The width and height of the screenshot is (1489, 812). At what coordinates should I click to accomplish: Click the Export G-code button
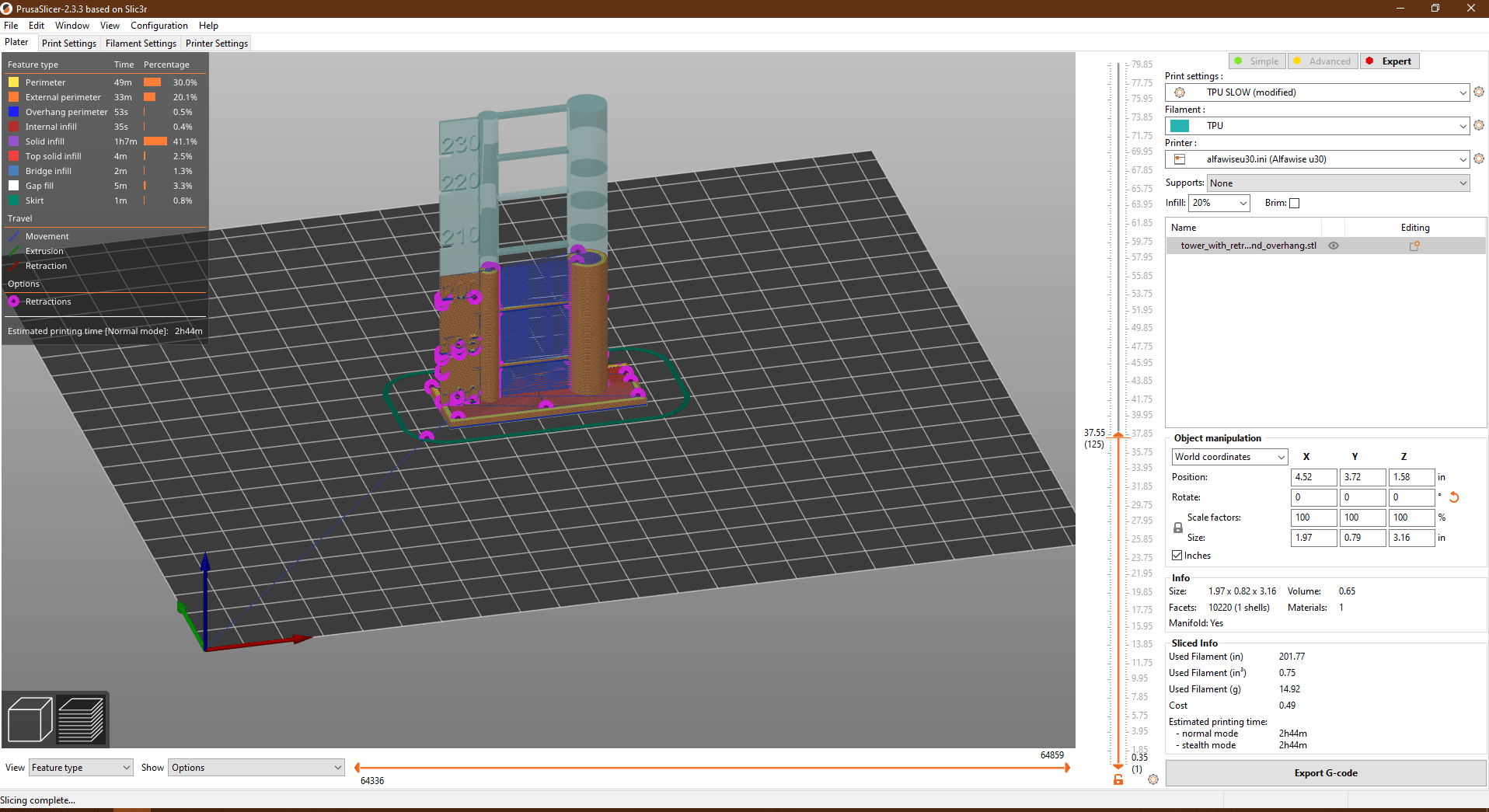click(x=1325, y=772)
